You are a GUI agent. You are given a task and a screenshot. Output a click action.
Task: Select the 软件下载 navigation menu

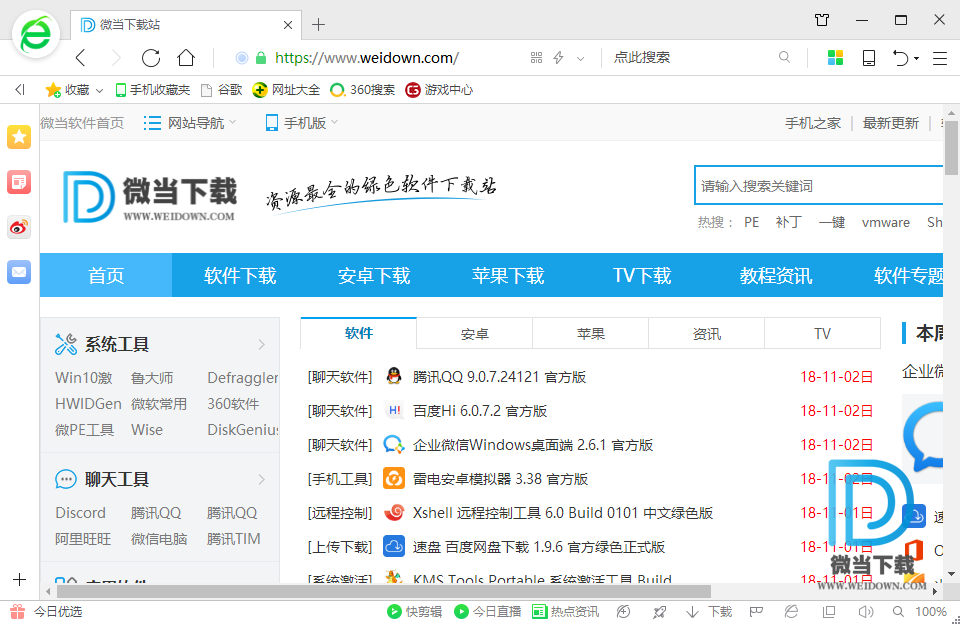pyautogui.click(x=240, y=276)
